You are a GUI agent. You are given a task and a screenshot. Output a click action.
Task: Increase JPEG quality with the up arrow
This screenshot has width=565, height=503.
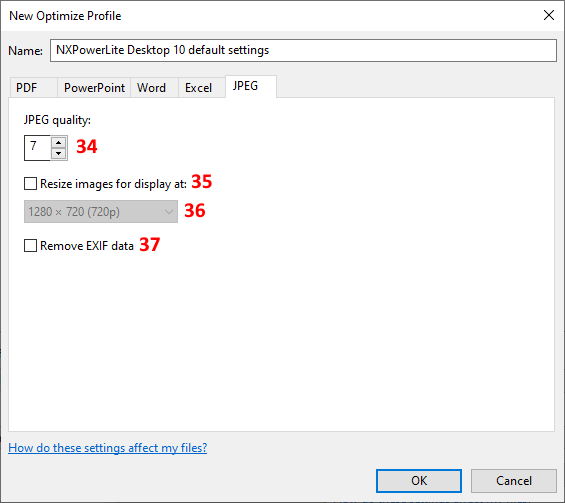coord(58,143)
